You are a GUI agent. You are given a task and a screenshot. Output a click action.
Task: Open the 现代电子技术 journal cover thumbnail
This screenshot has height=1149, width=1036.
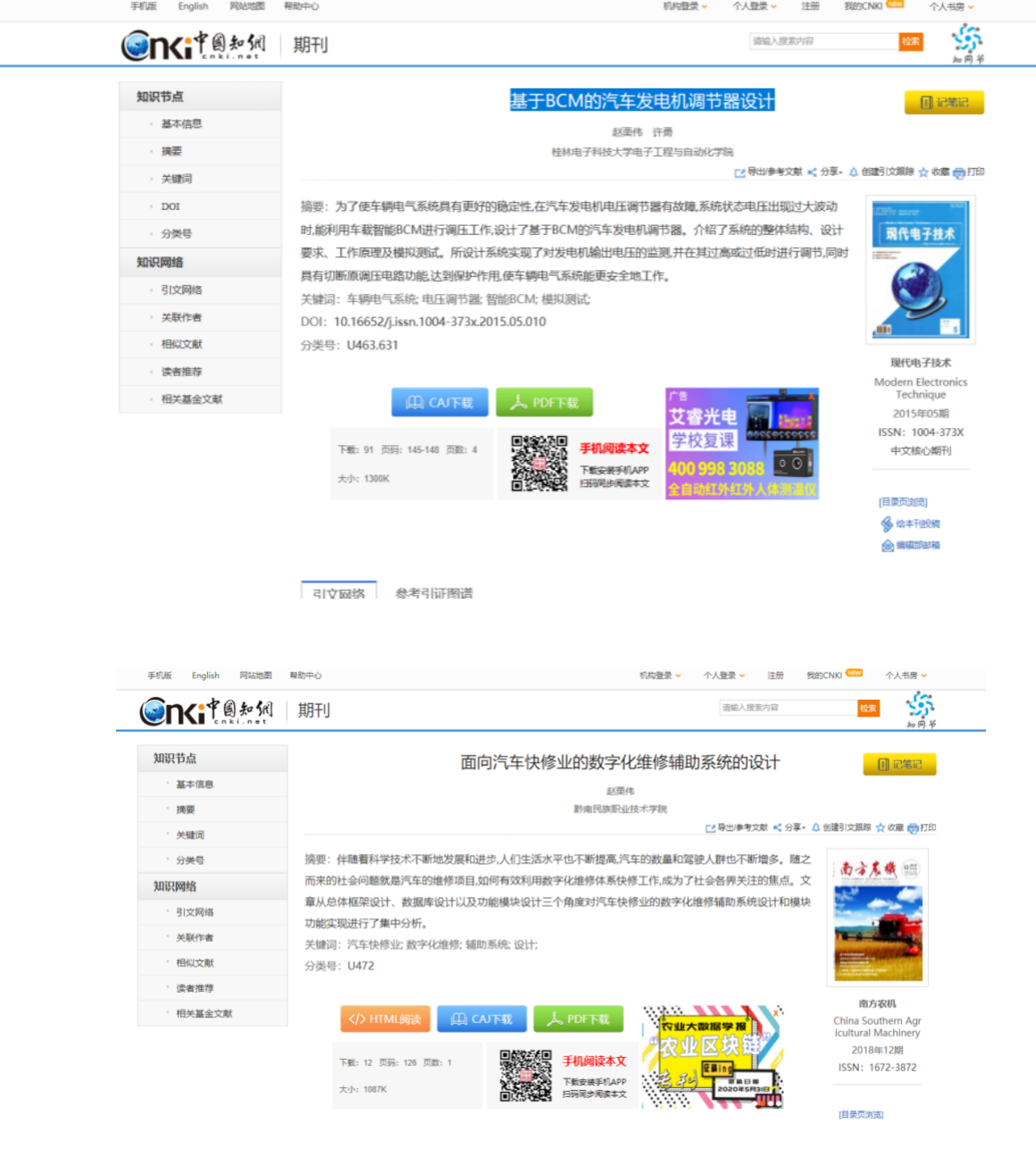[x=921, y=269]
